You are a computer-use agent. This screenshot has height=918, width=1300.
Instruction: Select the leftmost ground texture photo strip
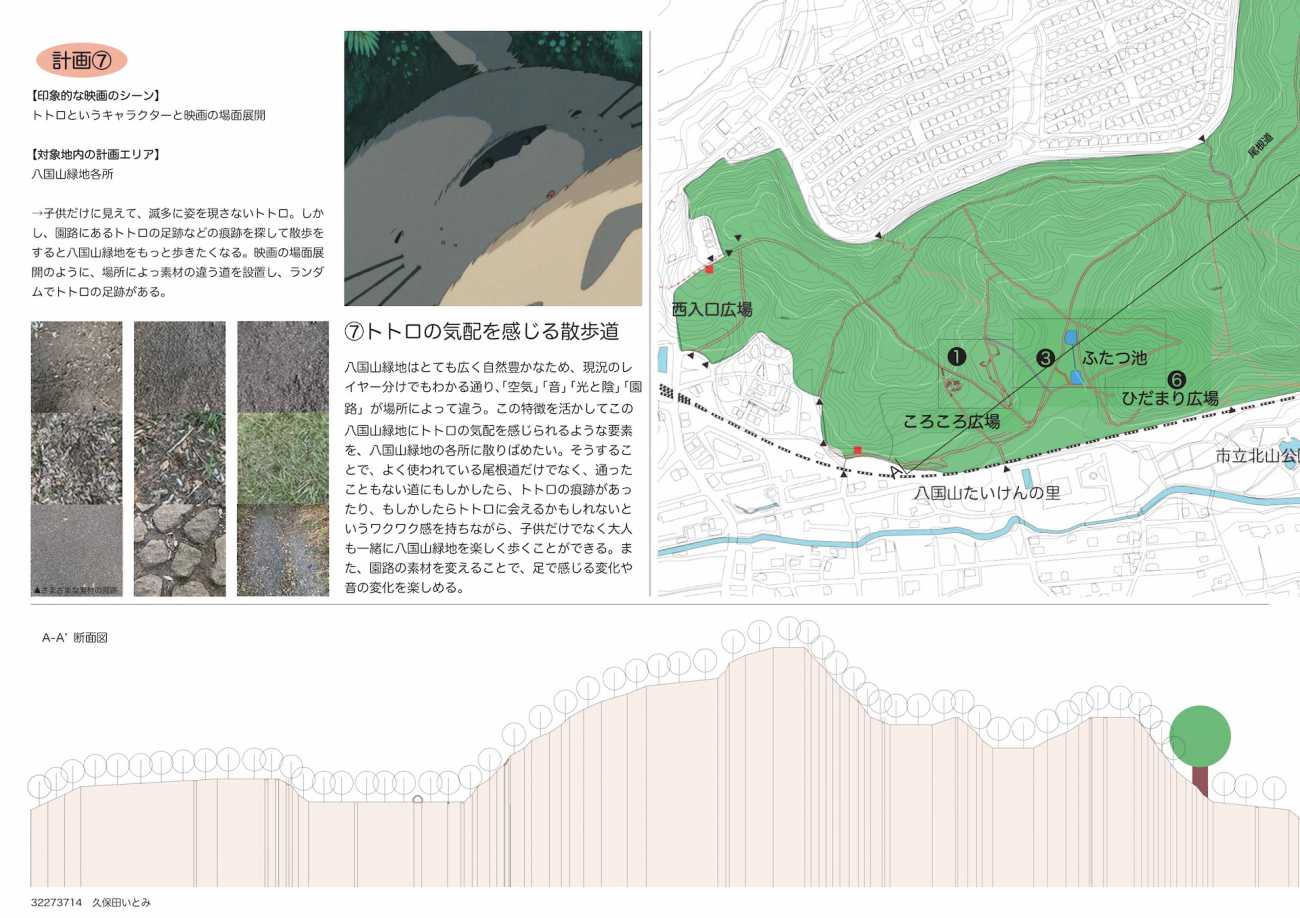click(x=77, y=458)
